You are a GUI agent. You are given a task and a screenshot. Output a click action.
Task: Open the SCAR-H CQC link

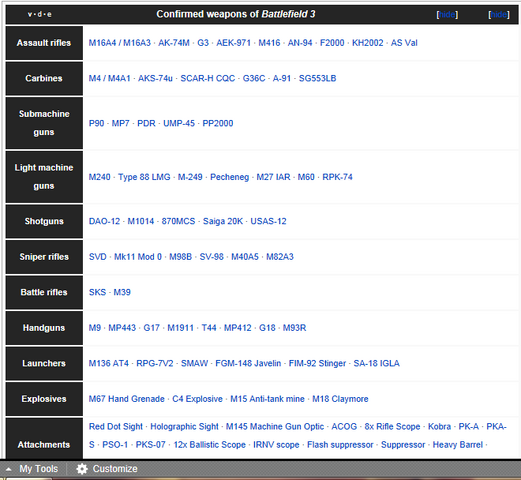coord(208,78)
